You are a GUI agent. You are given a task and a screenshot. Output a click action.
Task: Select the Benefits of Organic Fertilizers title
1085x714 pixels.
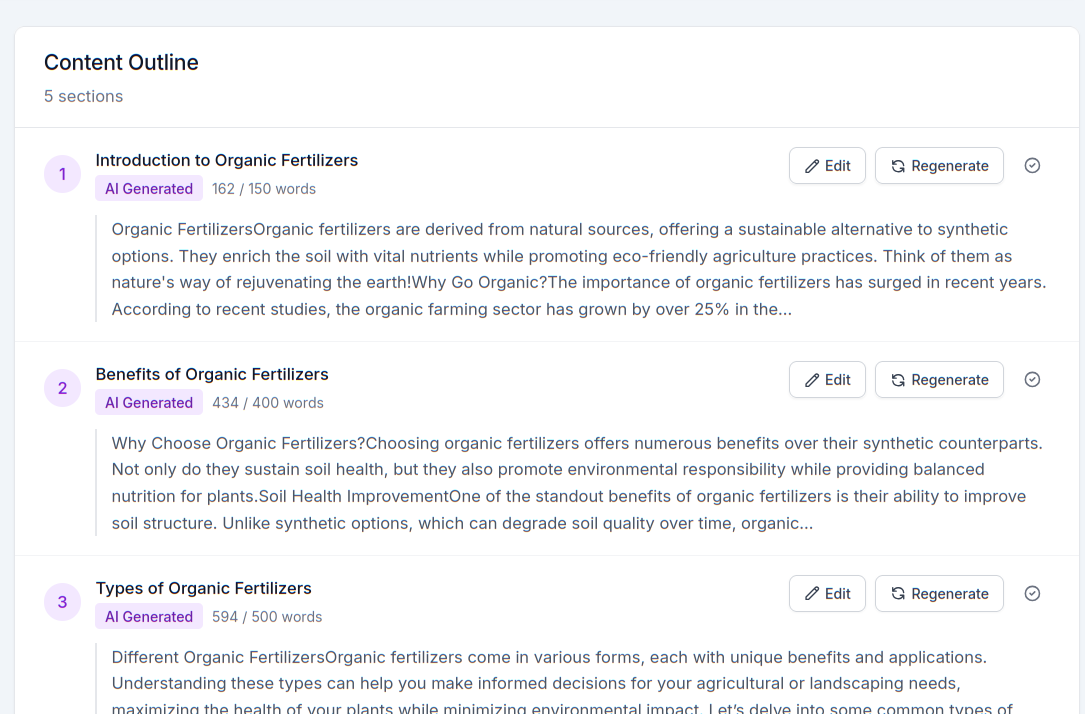(212, 374)
